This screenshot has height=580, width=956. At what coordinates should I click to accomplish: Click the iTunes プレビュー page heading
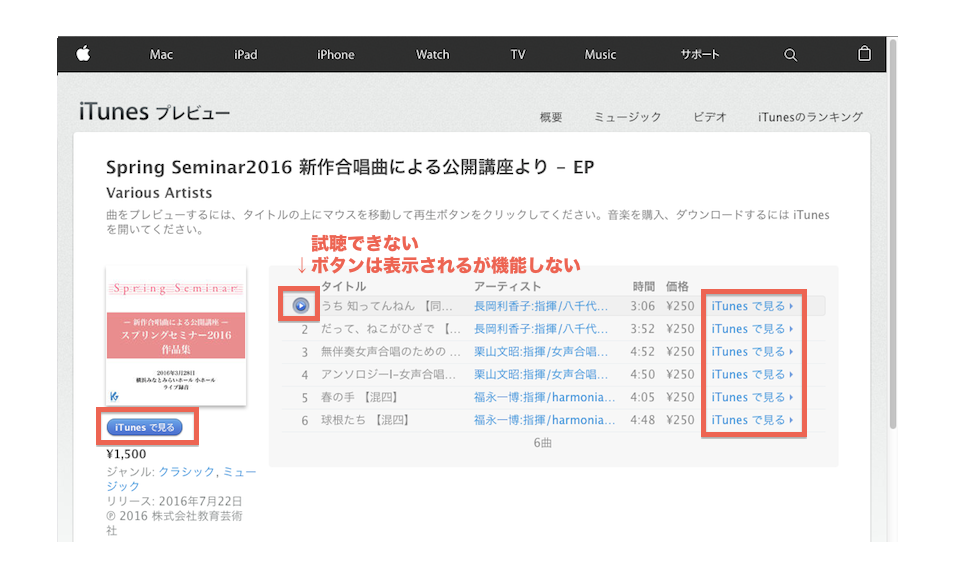[154, 112]
